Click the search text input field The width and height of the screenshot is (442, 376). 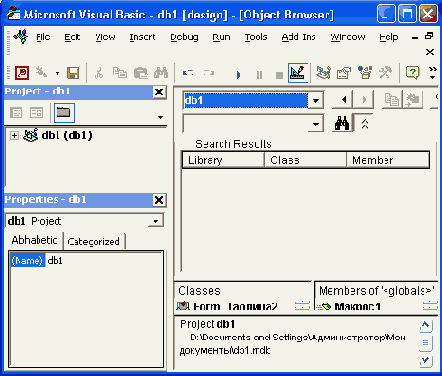click(246, 124)
